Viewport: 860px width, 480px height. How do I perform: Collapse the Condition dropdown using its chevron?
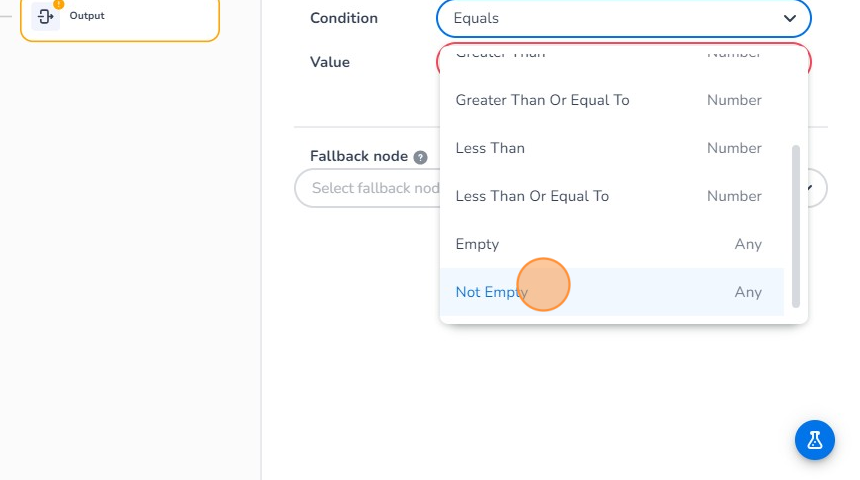click(790, 19)
